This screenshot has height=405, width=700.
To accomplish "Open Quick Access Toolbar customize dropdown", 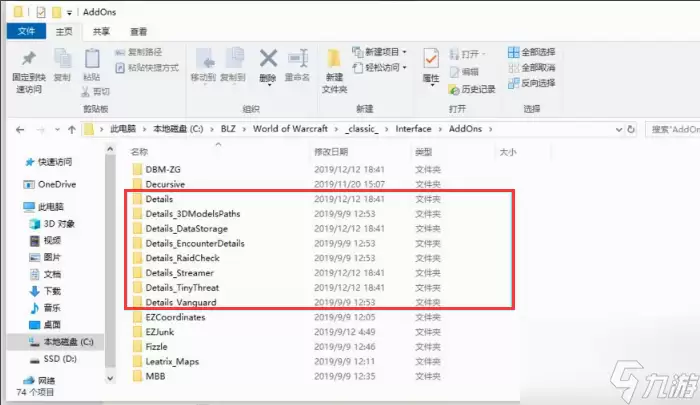I will pos(69,13).
